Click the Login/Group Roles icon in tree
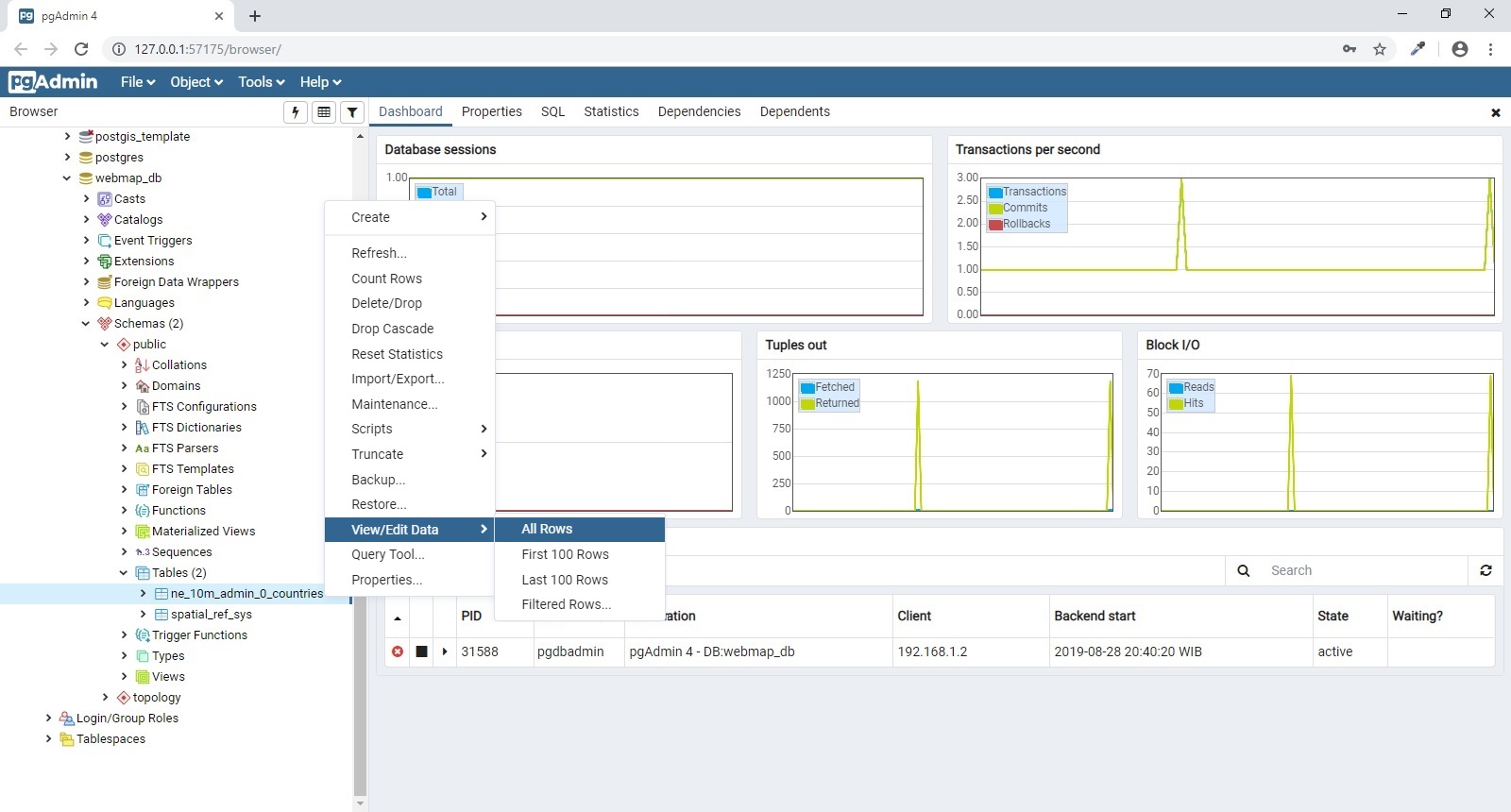Image resolution: width=1511 pixels, height=812 pixels. (67, 719)
